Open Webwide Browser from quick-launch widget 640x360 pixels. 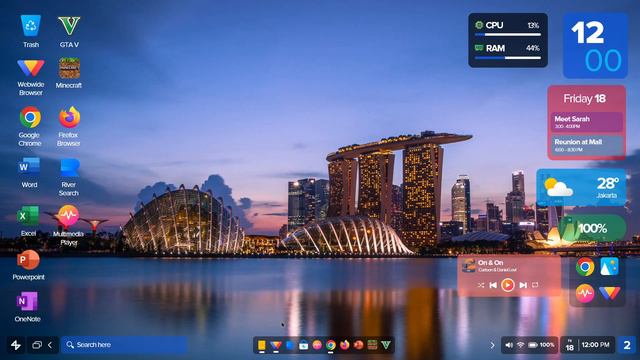point(609,293)
